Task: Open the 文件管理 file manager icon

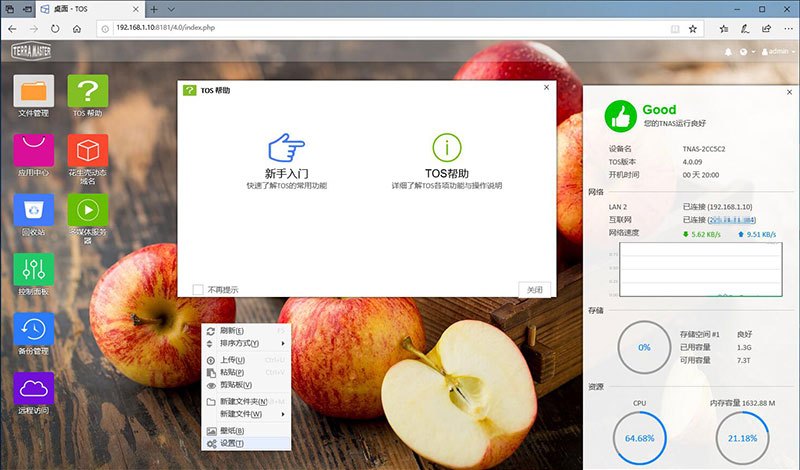Action: 33,92
